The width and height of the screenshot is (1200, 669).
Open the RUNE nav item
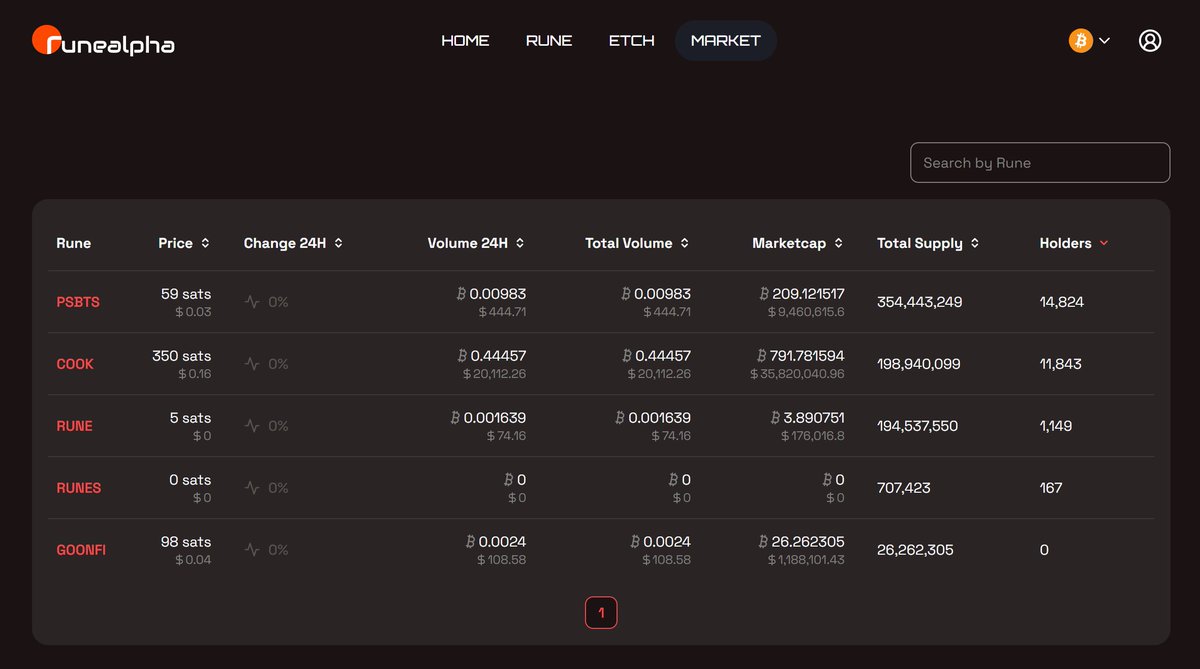[549, 41]
